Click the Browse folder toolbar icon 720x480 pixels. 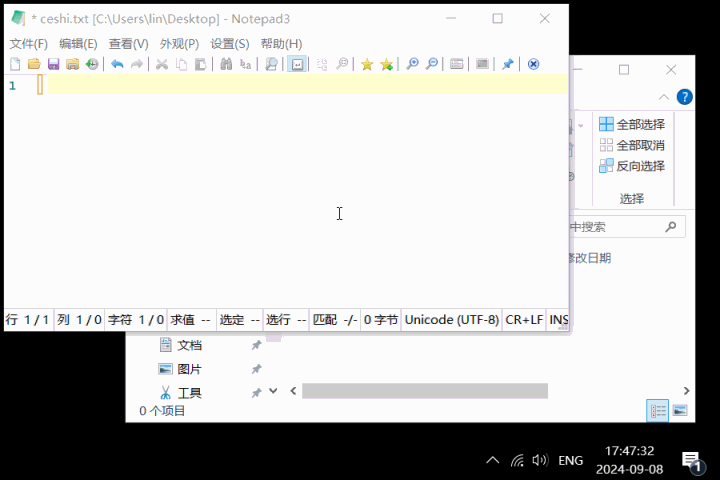pyautogui.click(x=73, y=64)
